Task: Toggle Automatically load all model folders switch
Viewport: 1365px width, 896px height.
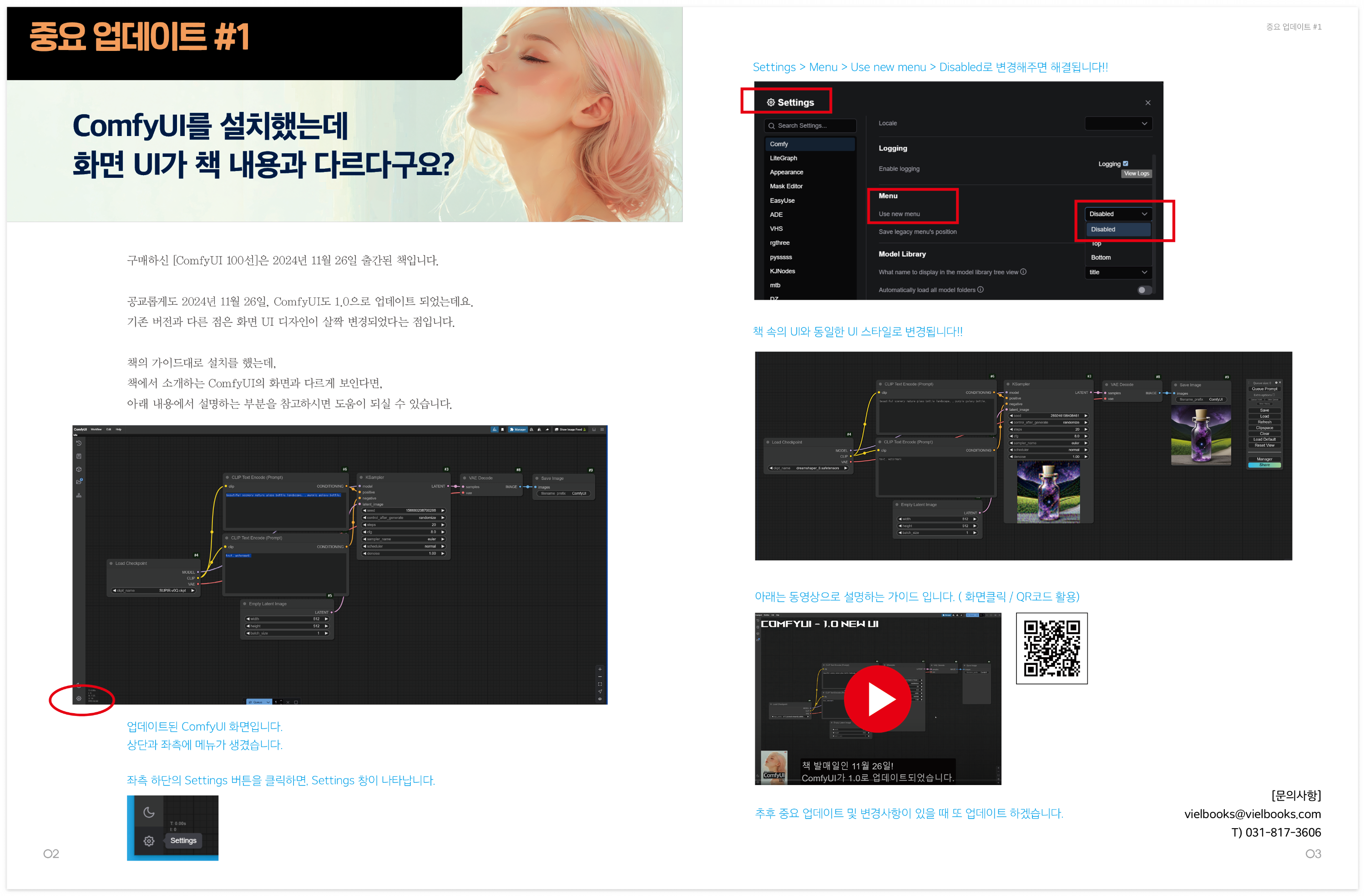Action: [x=1143, y=290]
